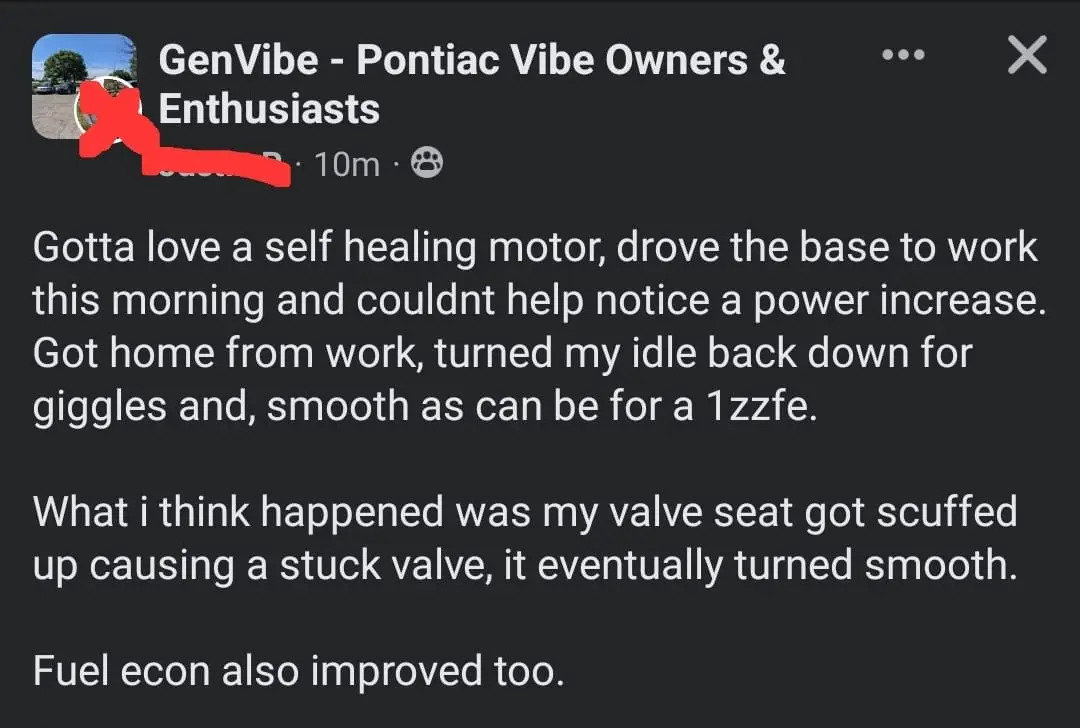Click the line 'Fuel econ also improved too.'
Image resolution: width=1080 pixels, height=728 pixels.
coord(298,671)
